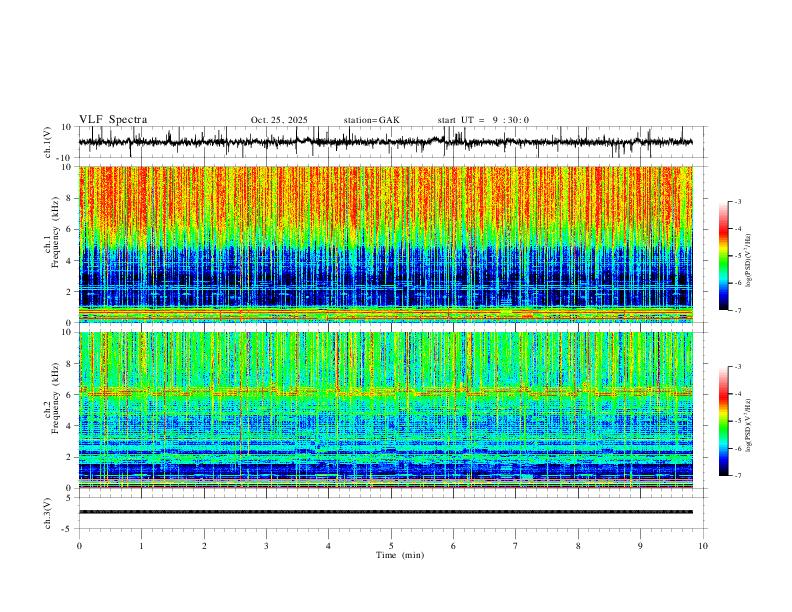Click the ch.1 voltage waveform trace
The width and height of the screenshot is (792, 612).
coord(386,142)
